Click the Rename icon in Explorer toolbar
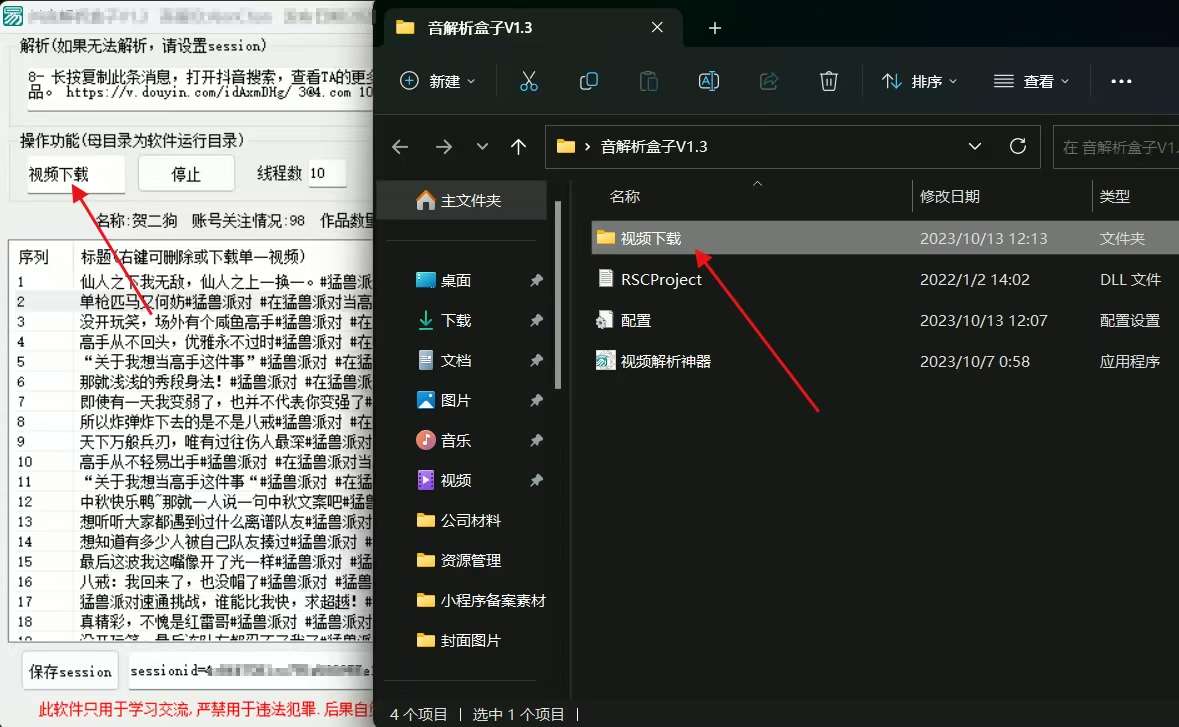 tap(709, 82)
